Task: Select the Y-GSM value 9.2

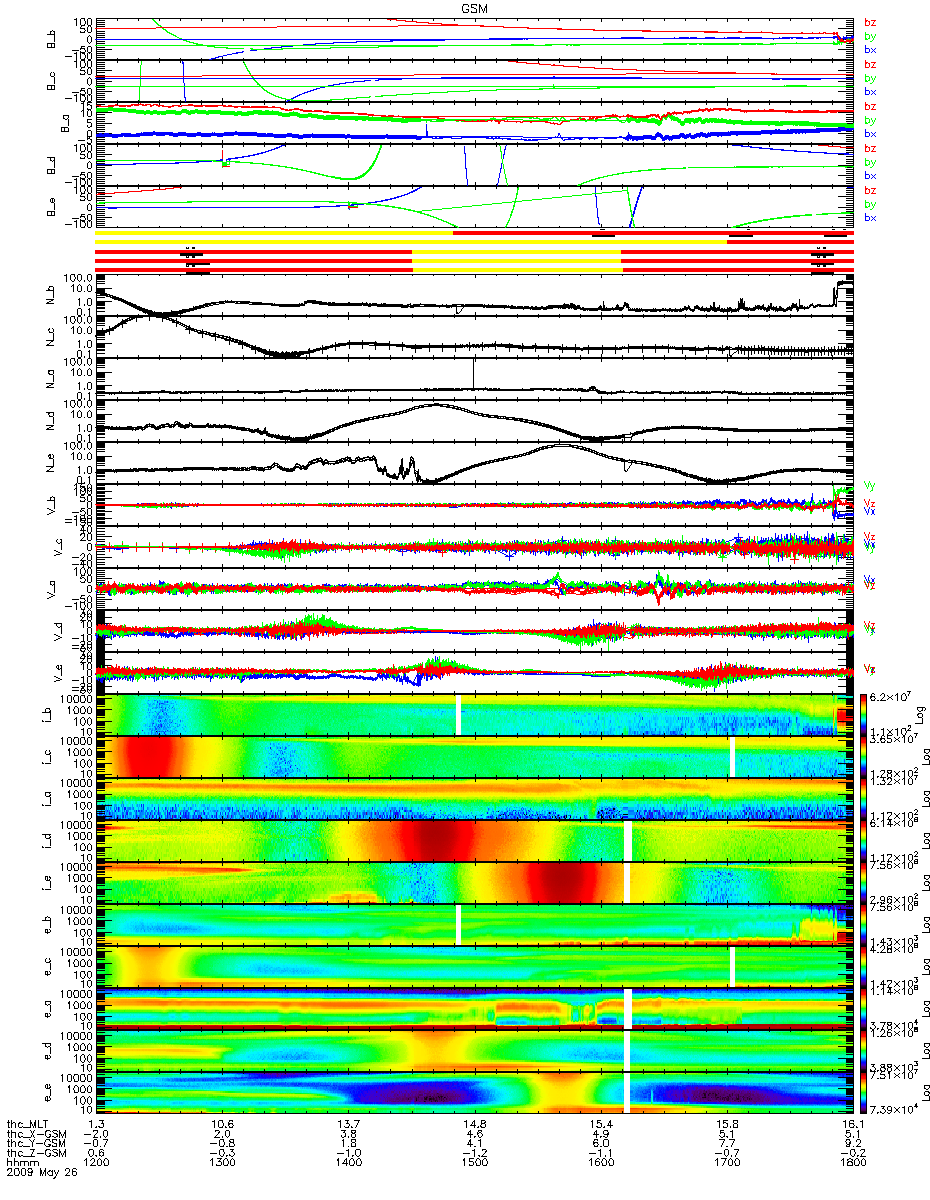Action: [x=852, y=1143]
